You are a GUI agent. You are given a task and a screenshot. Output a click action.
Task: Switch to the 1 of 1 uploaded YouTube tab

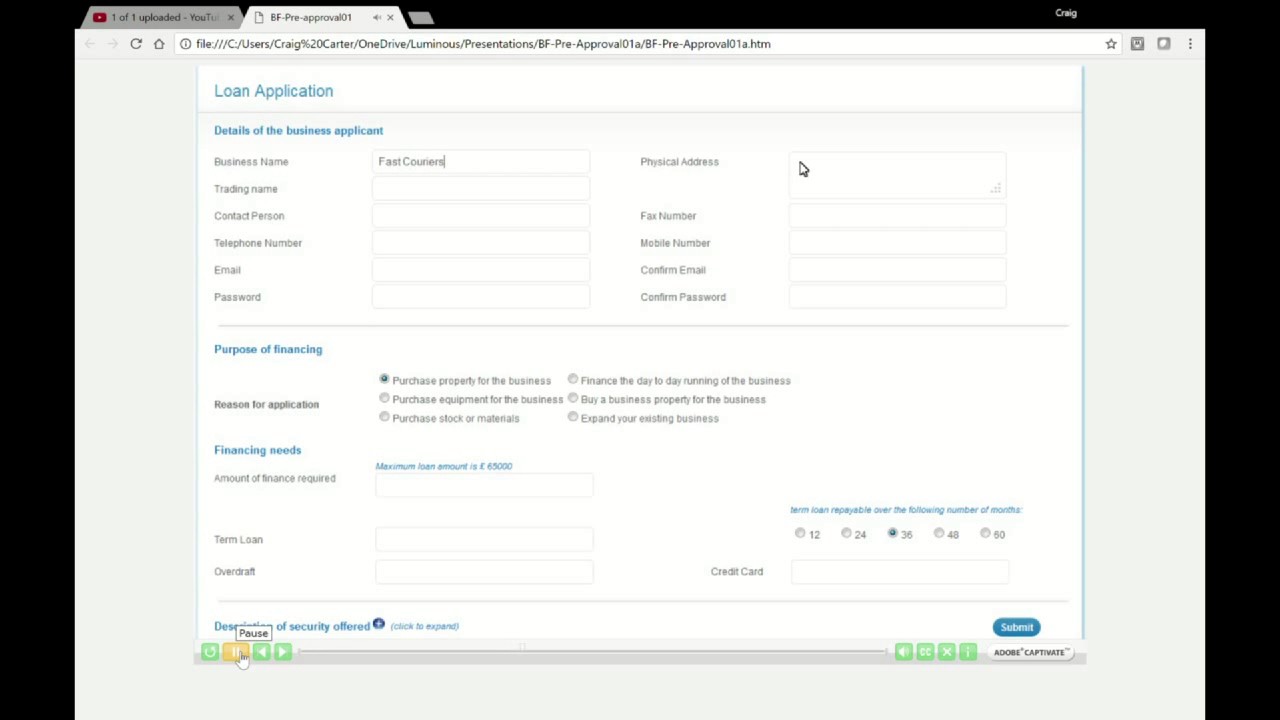tap(163, 17)
